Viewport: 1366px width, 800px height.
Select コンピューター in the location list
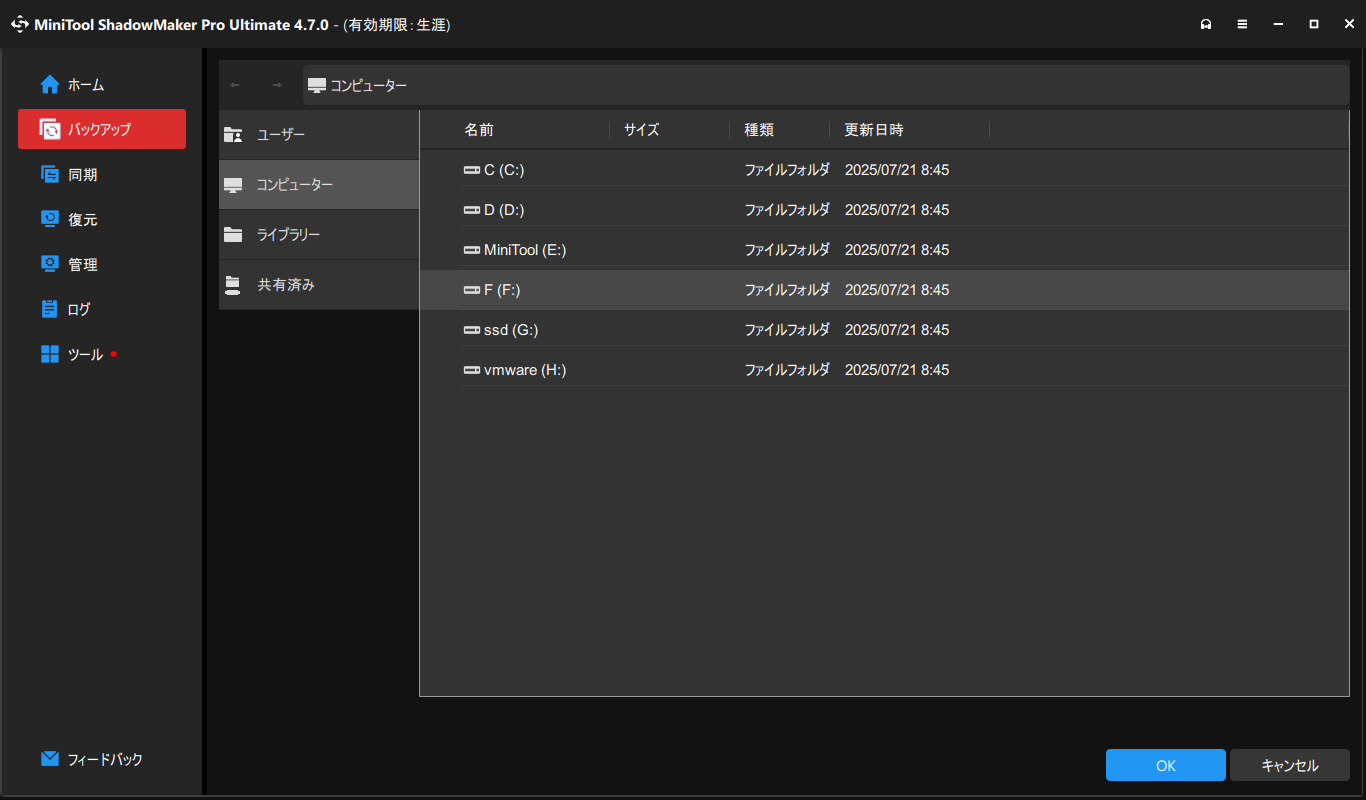click(x=319, y=185)
